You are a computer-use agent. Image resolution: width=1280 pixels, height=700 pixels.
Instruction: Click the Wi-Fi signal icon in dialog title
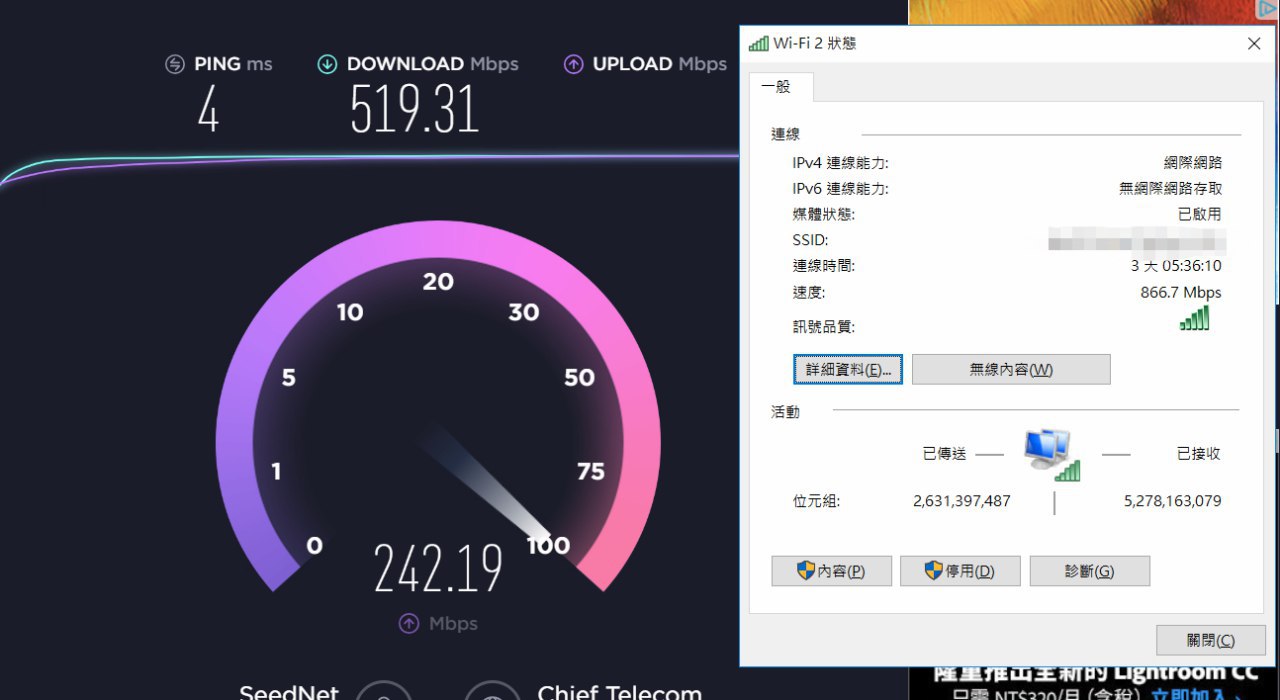click(x=759, y=43)
